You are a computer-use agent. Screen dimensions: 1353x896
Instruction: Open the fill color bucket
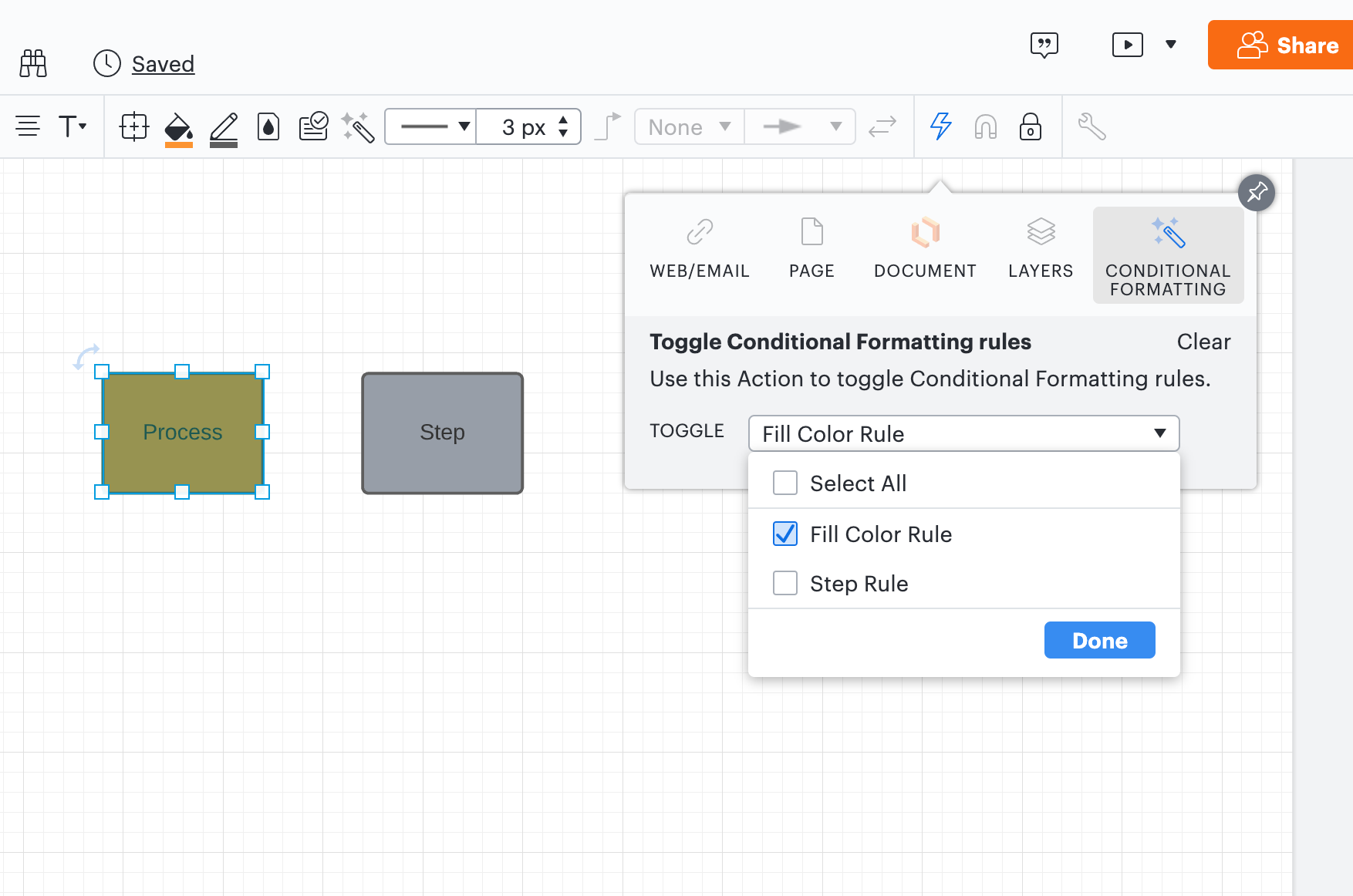click(x=178, y=128)
